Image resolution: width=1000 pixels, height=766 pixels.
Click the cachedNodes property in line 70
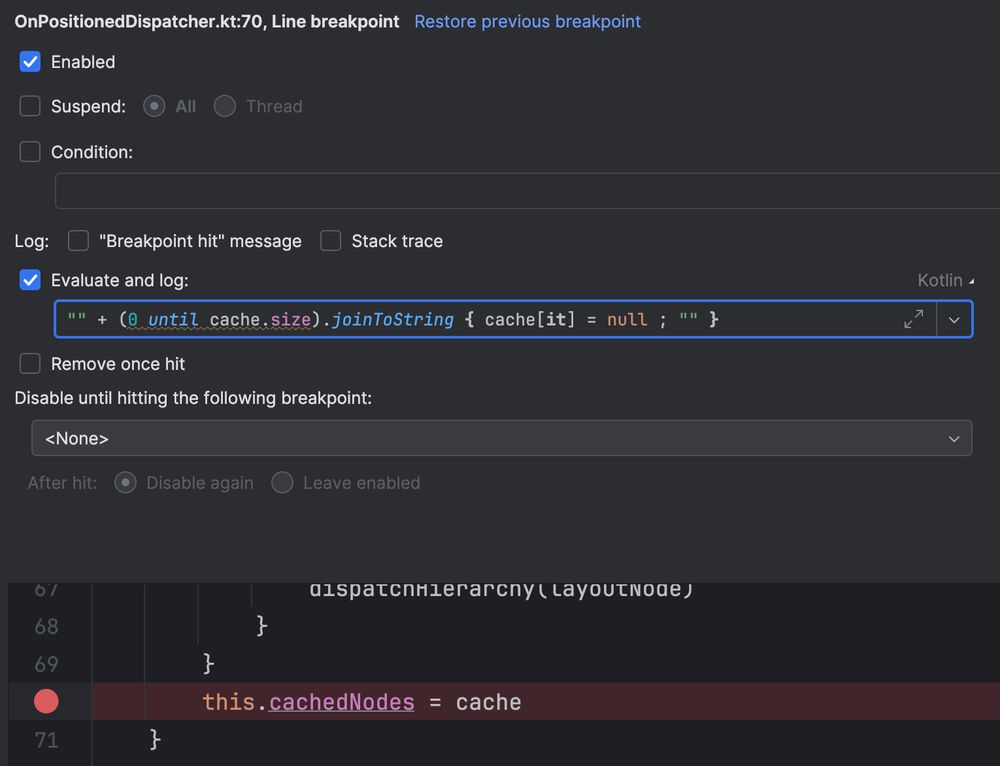click(342, 702)
